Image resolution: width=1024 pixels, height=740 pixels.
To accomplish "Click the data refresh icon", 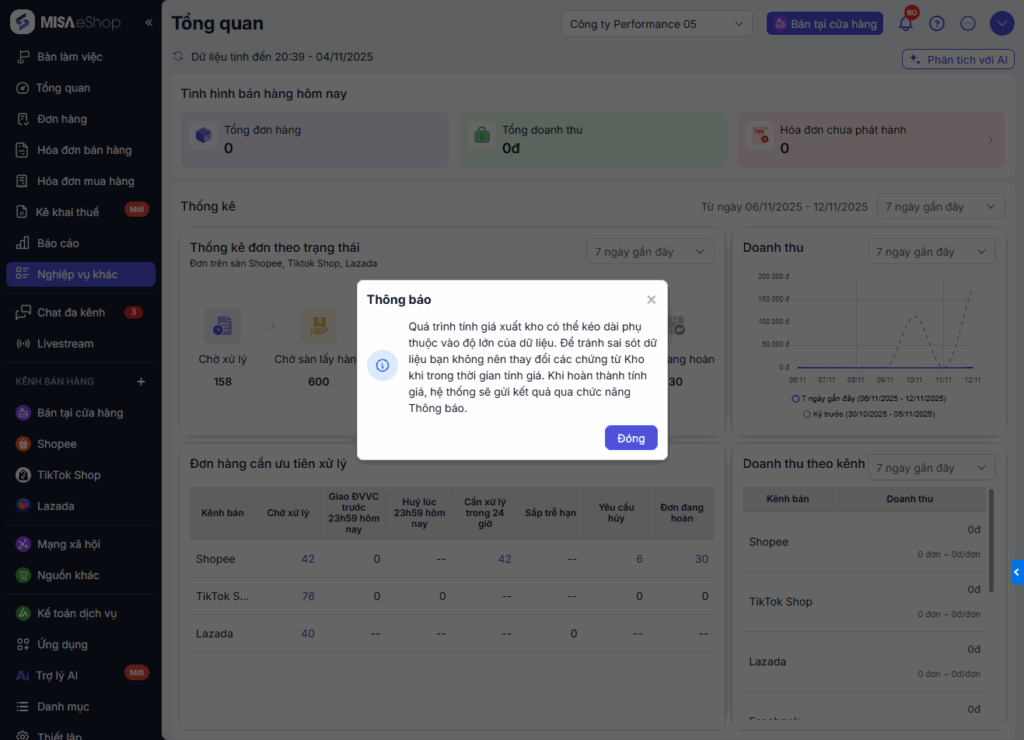I will pyautogui.click(x=178, y=57).
